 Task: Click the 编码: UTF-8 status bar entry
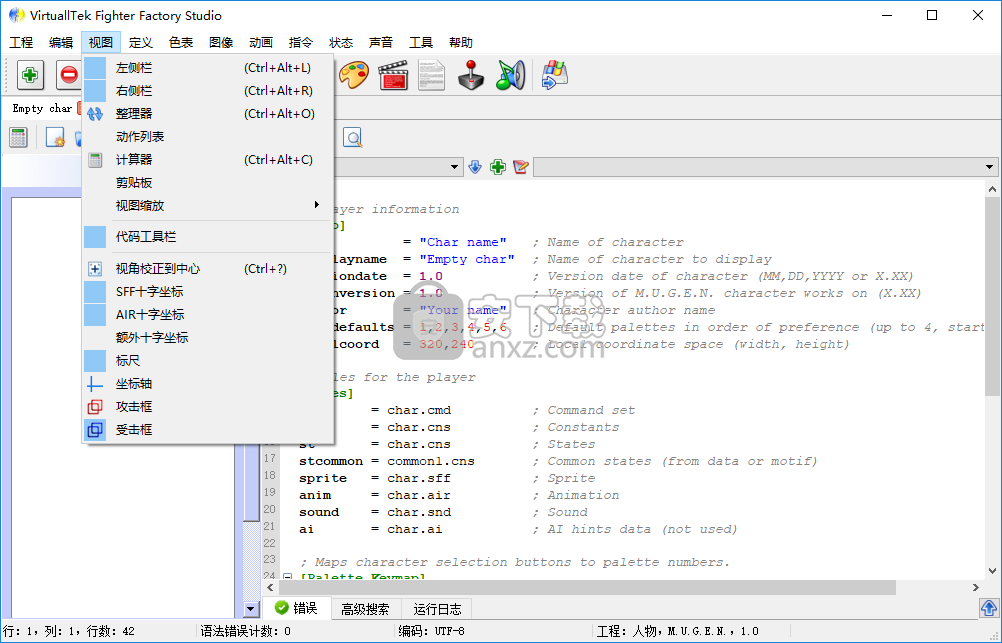click(431, 631)
